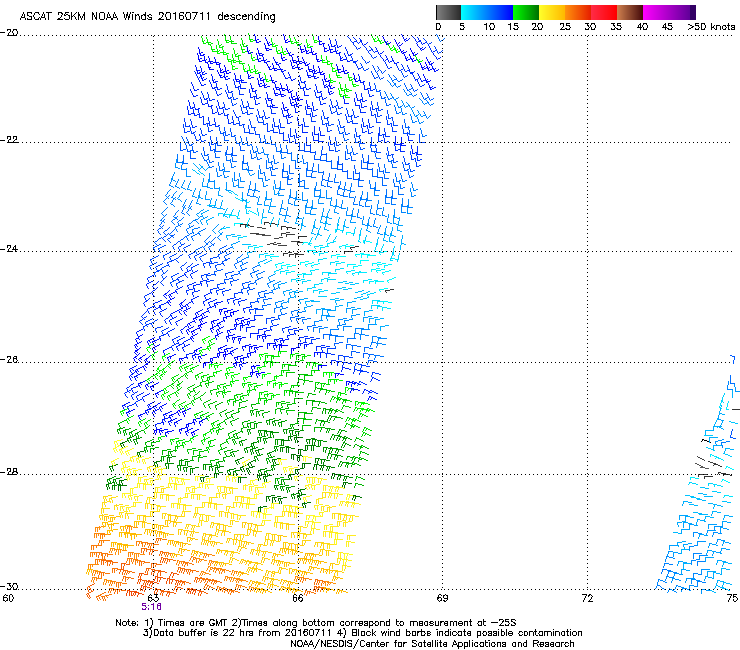The height and width of the screenshot is (650, 740).
Task: Click the yellow 20-25 knots legend swatch
Action: pyautogui.click(x=552, y=12)
